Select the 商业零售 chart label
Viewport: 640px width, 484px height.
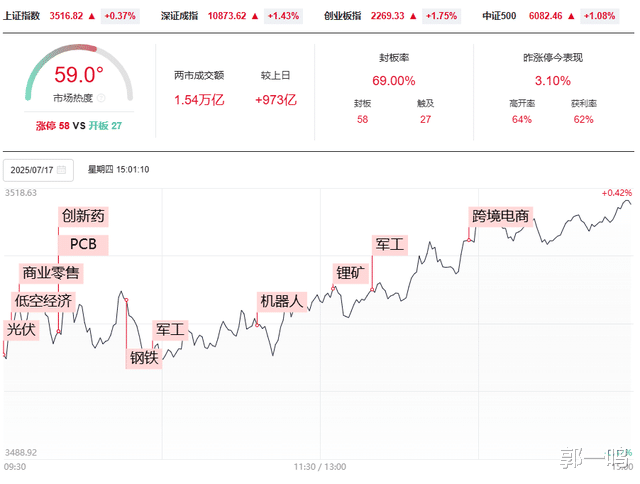coord(51,273)
